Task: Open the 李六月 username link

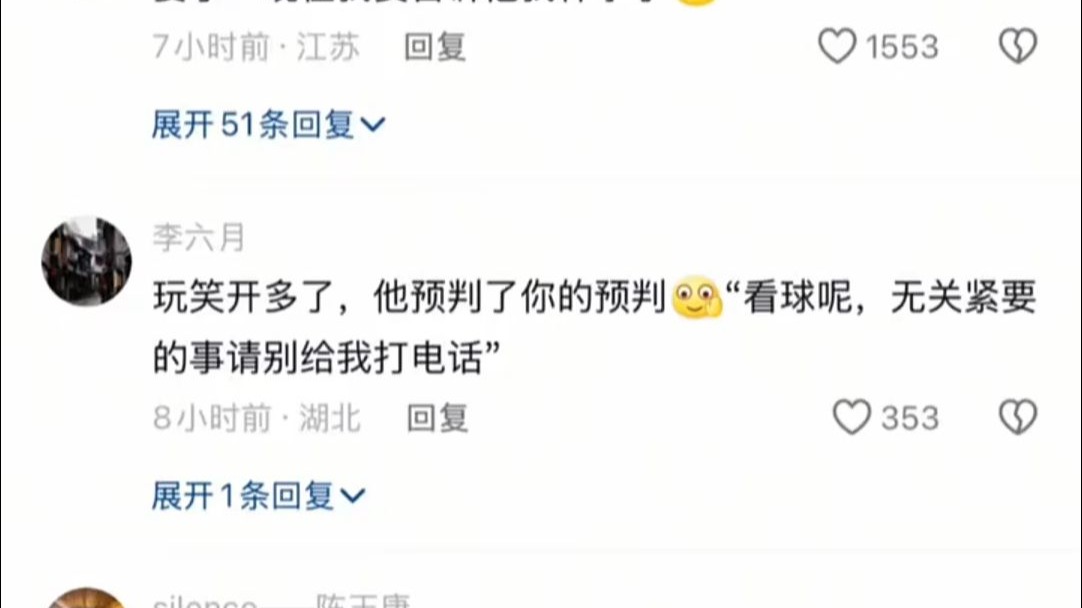Action: click(199, 237)
